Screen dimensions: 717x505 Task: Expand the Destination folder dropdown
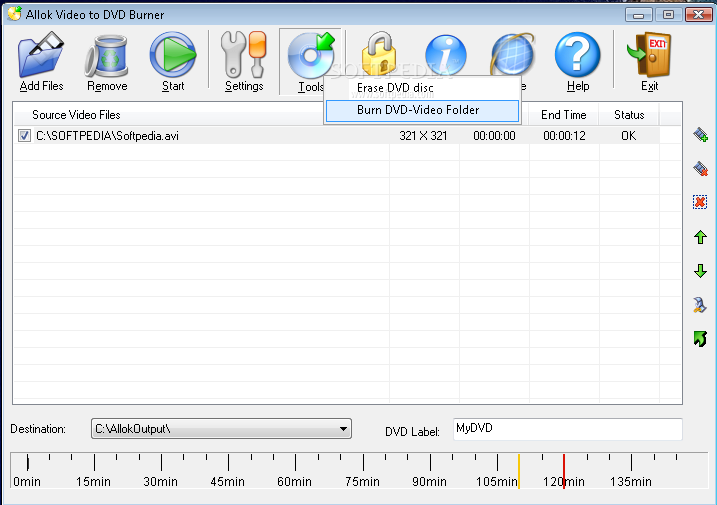click(343, 429)
